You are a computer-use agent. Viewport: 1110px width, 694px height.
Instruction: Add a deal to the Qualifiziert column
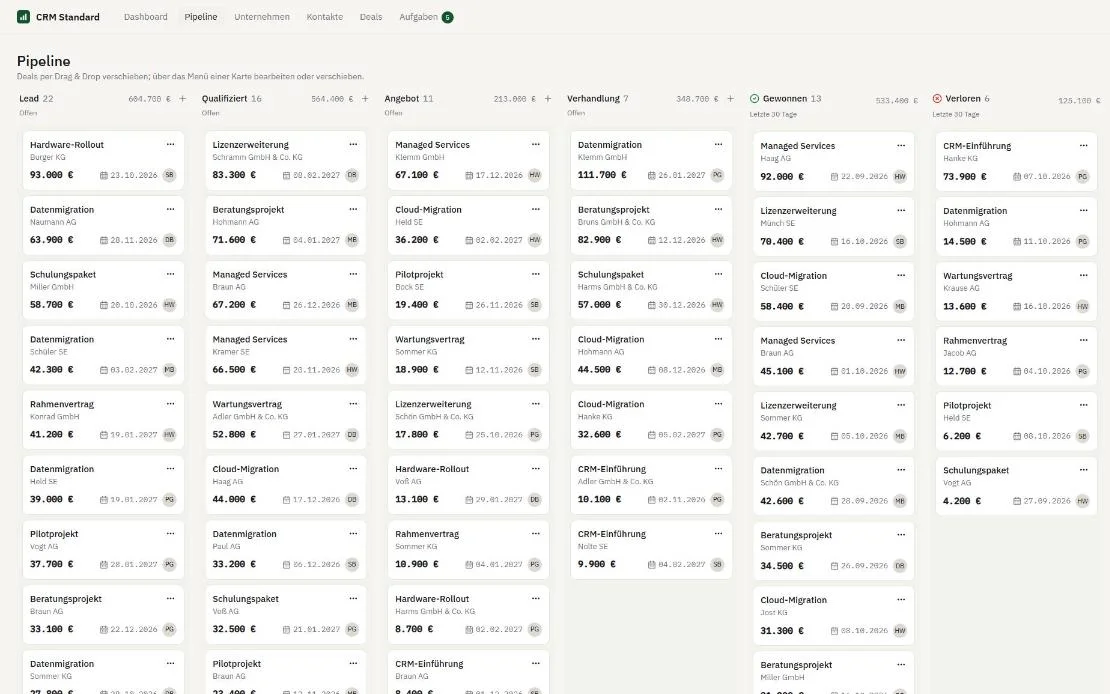click(365, 99)
